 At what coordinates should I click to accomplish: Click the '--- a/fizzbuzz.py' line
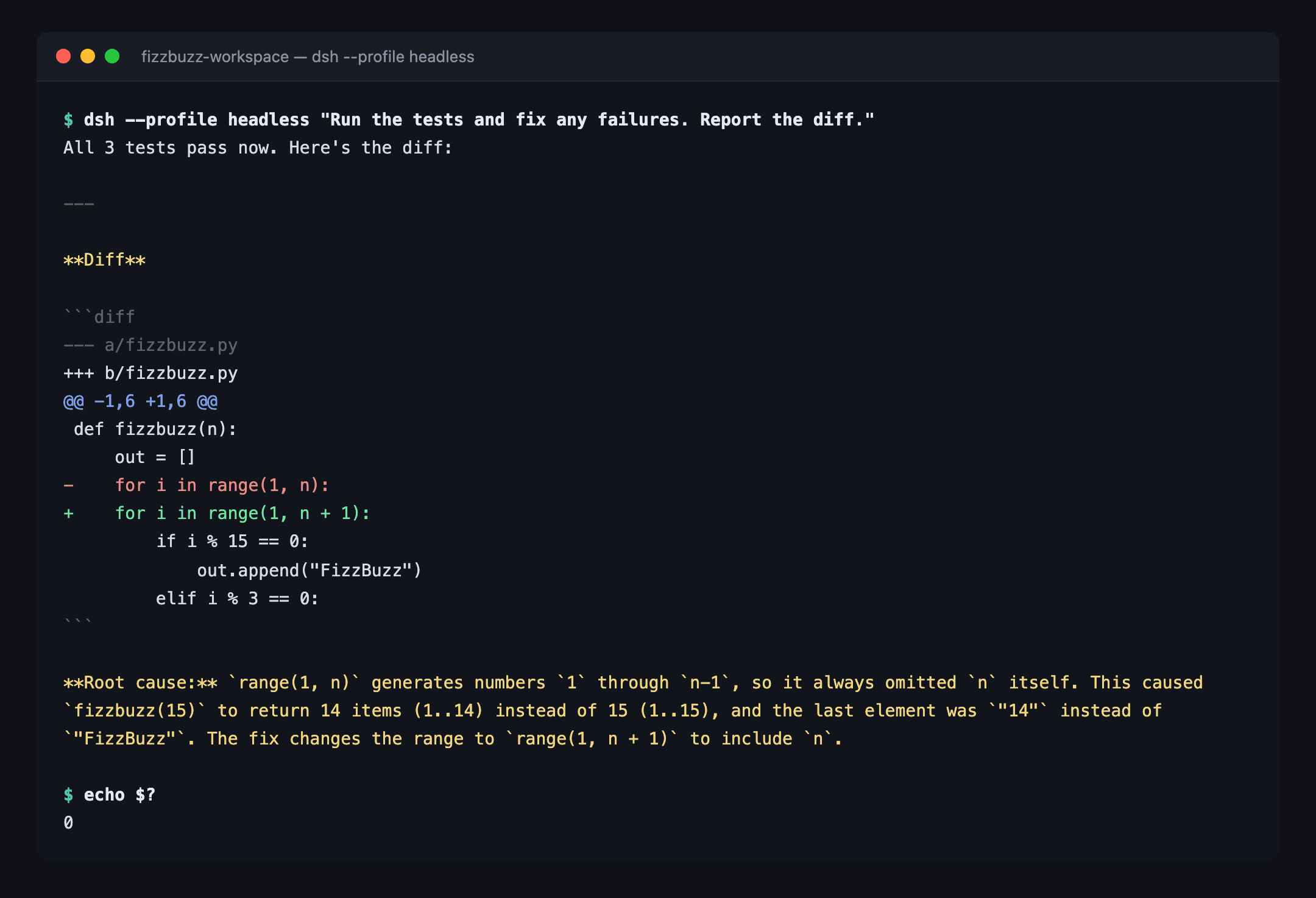point(150,345)
